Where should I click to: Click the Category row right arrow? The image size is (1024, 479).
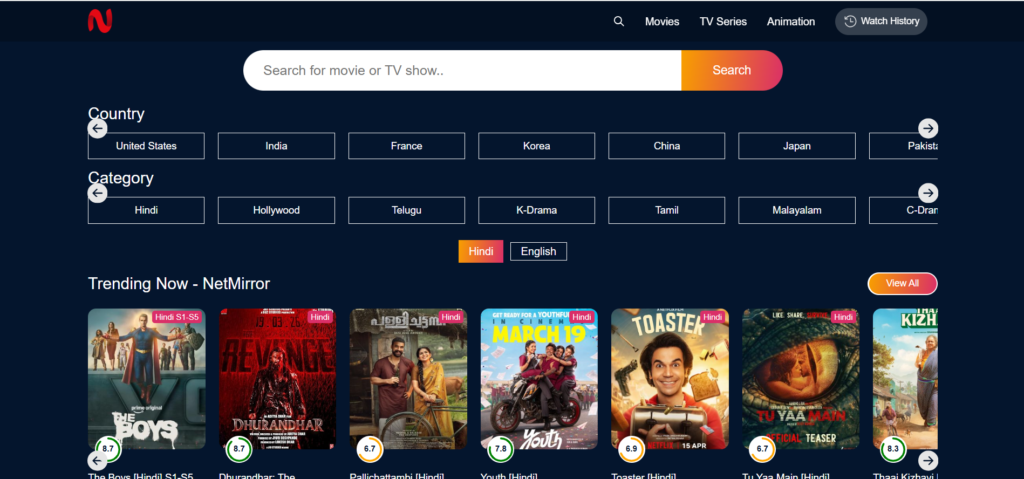(928, 193)
